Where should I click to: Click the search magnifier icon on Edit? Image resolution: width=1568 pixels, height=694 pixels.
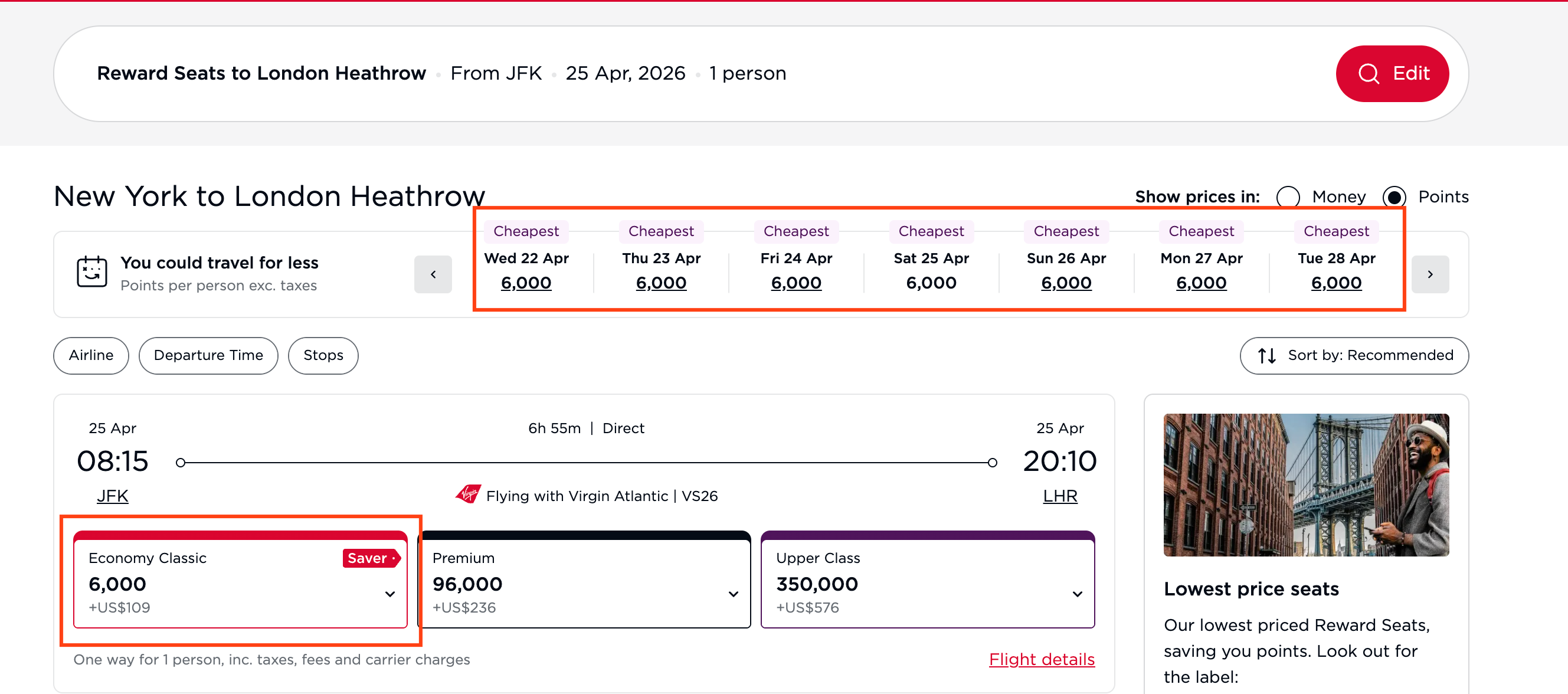pyautogui.click(x=1369, y=74)
